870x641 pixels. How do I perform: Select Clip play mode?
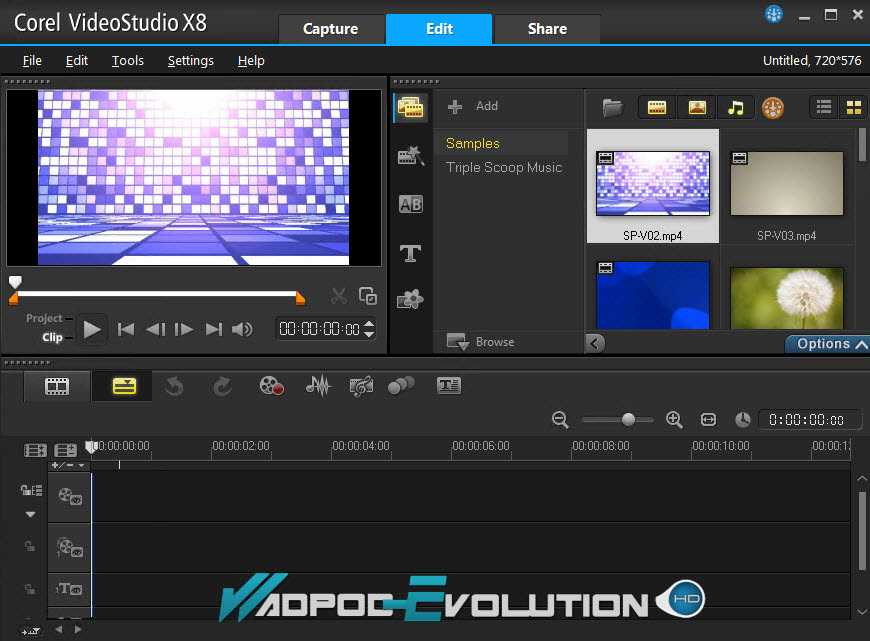(x=53, y=337)
